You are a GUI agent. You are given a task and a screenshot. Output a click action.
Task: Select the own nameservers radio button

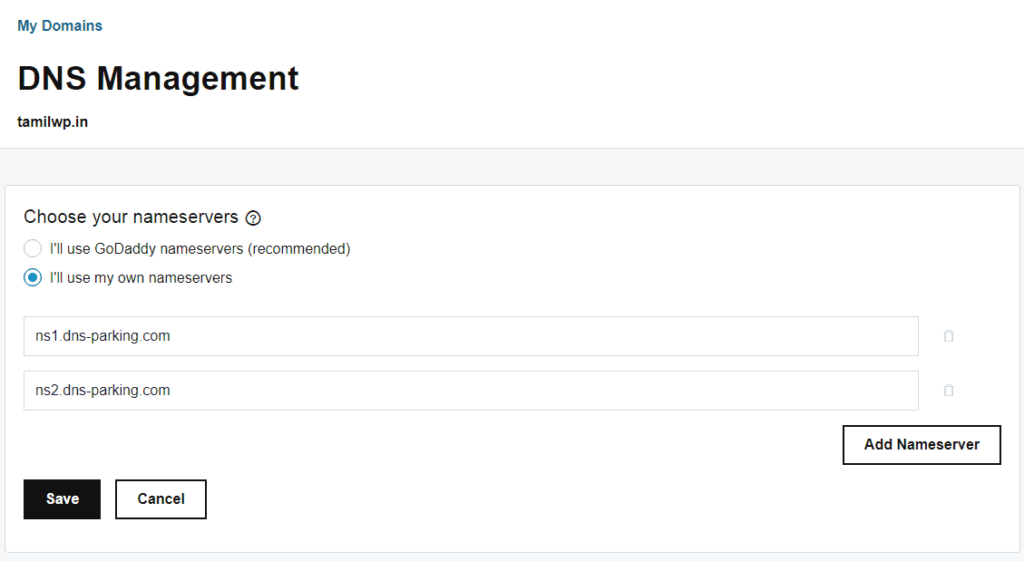point(33,278)
